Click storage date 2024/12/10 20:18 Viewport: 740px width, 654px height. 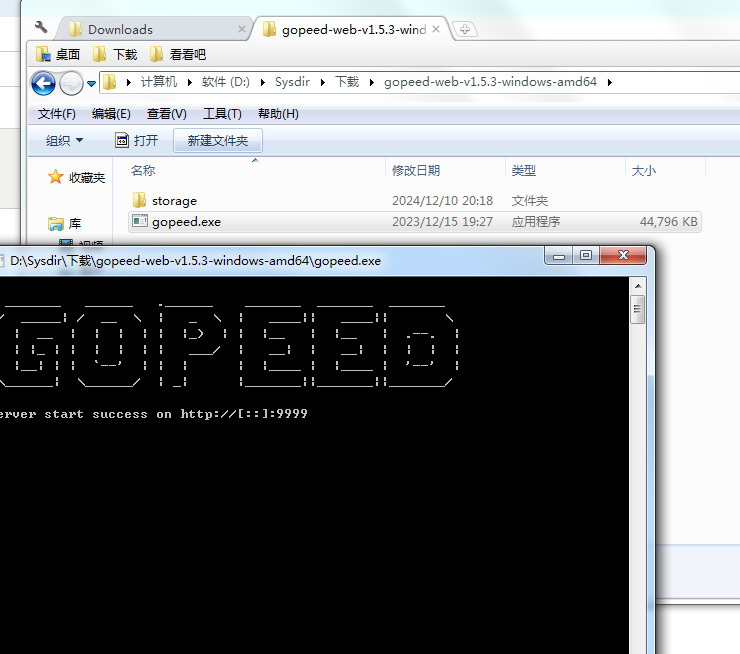tap(442, 201)
